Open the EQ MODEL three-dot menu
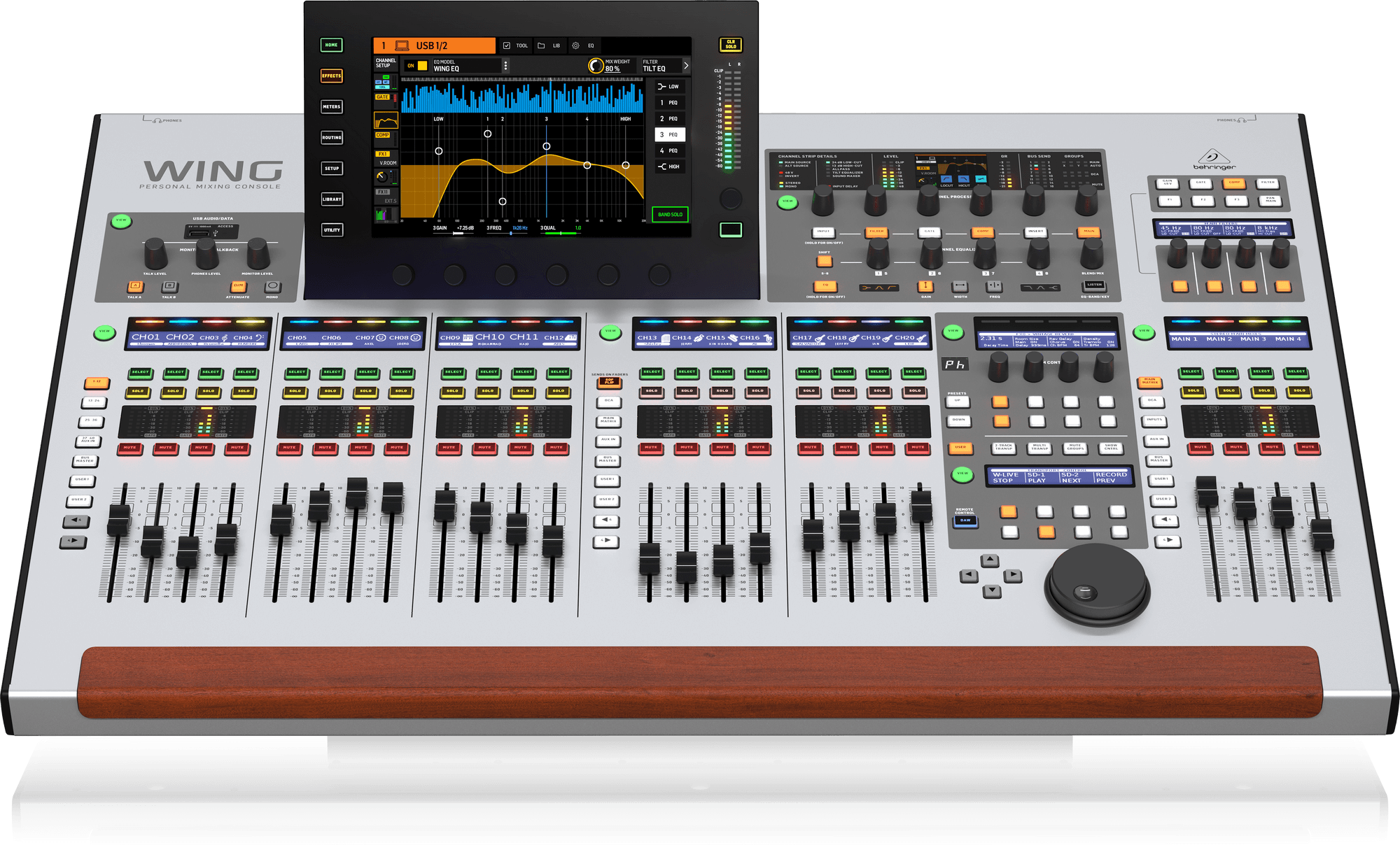1400x850 pixels. click(505, 66)
